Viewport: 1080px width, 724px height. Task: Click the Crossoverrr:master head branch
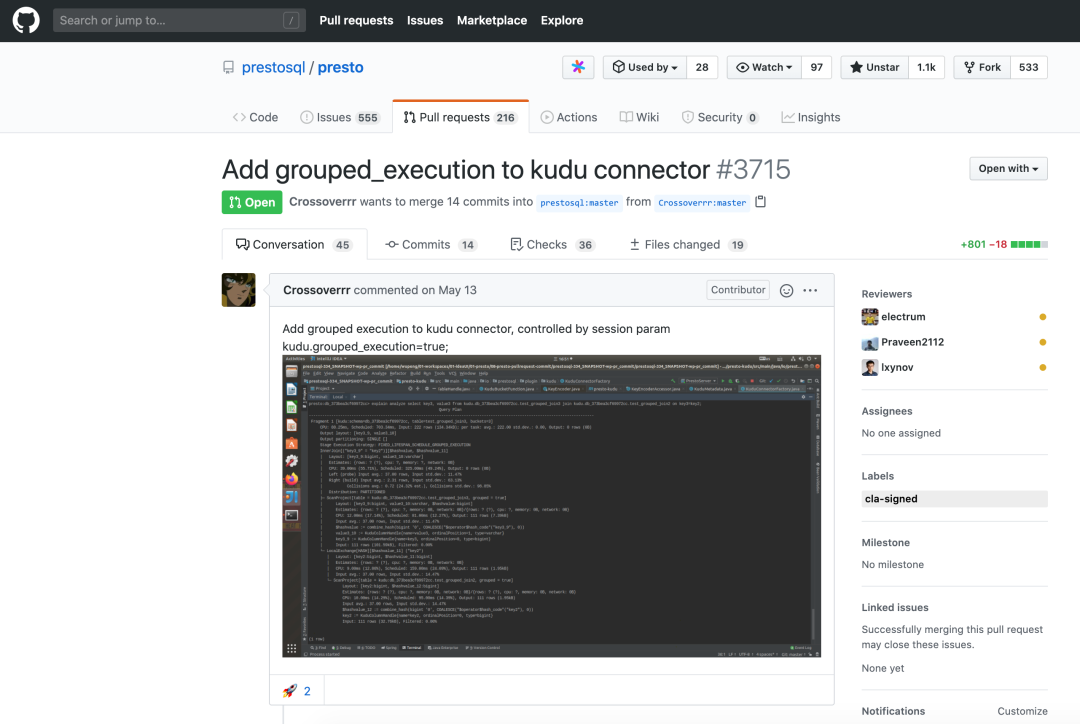pyautogui.click(x=702, y=203)
